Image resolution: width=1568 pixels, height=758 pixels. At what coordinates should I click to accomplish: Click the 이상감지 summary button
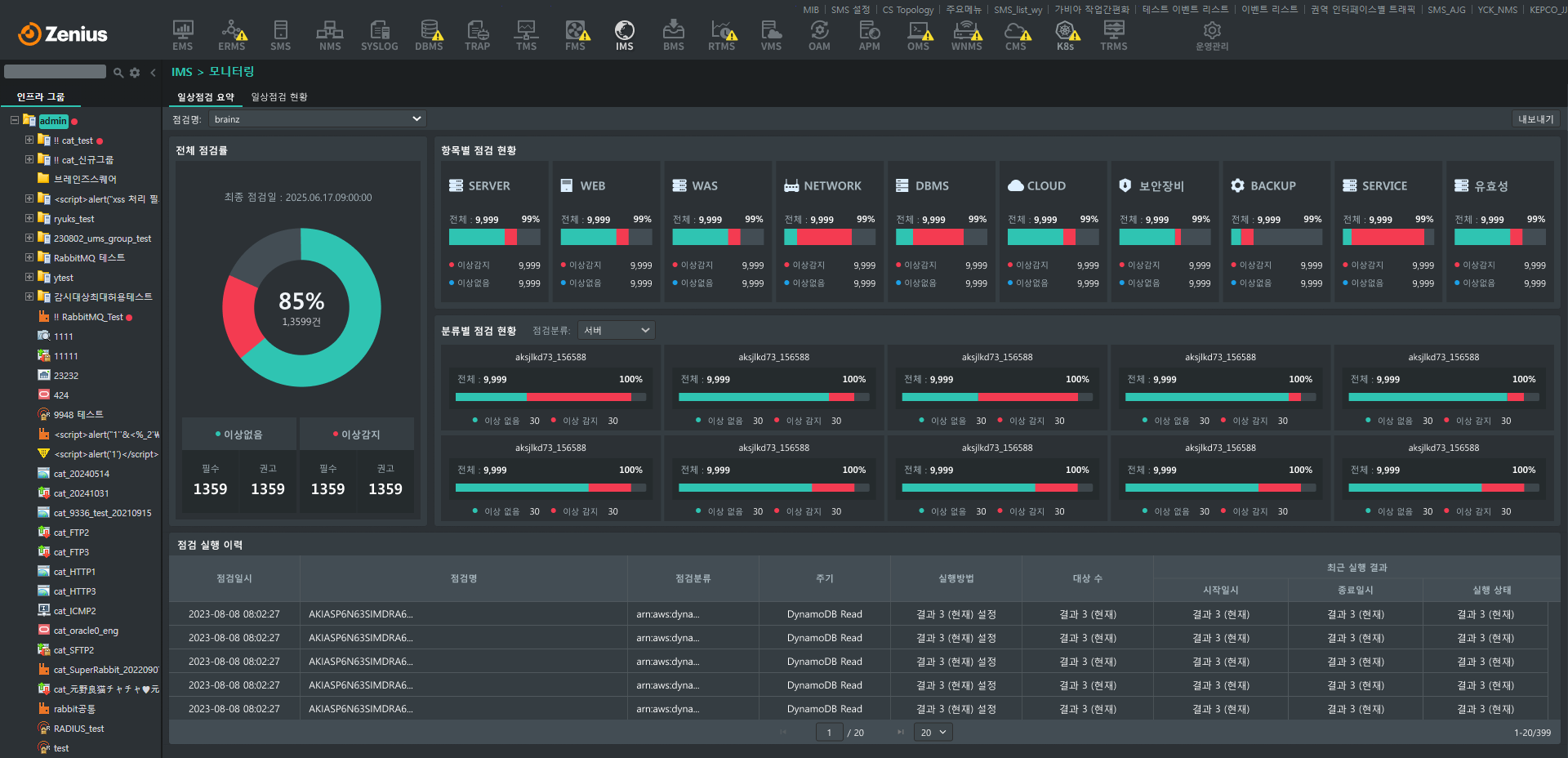coord(357,435)
